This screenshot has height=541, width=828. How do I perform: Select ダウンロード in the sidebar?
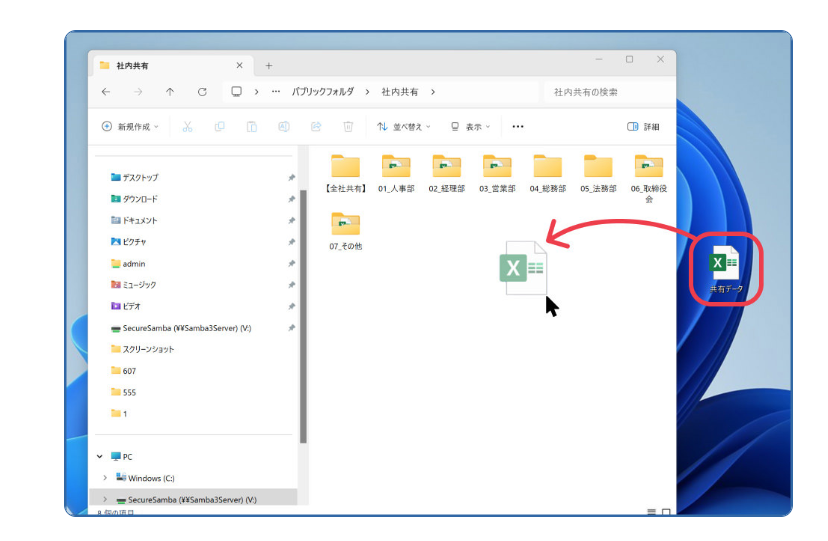tap(139, 199)
